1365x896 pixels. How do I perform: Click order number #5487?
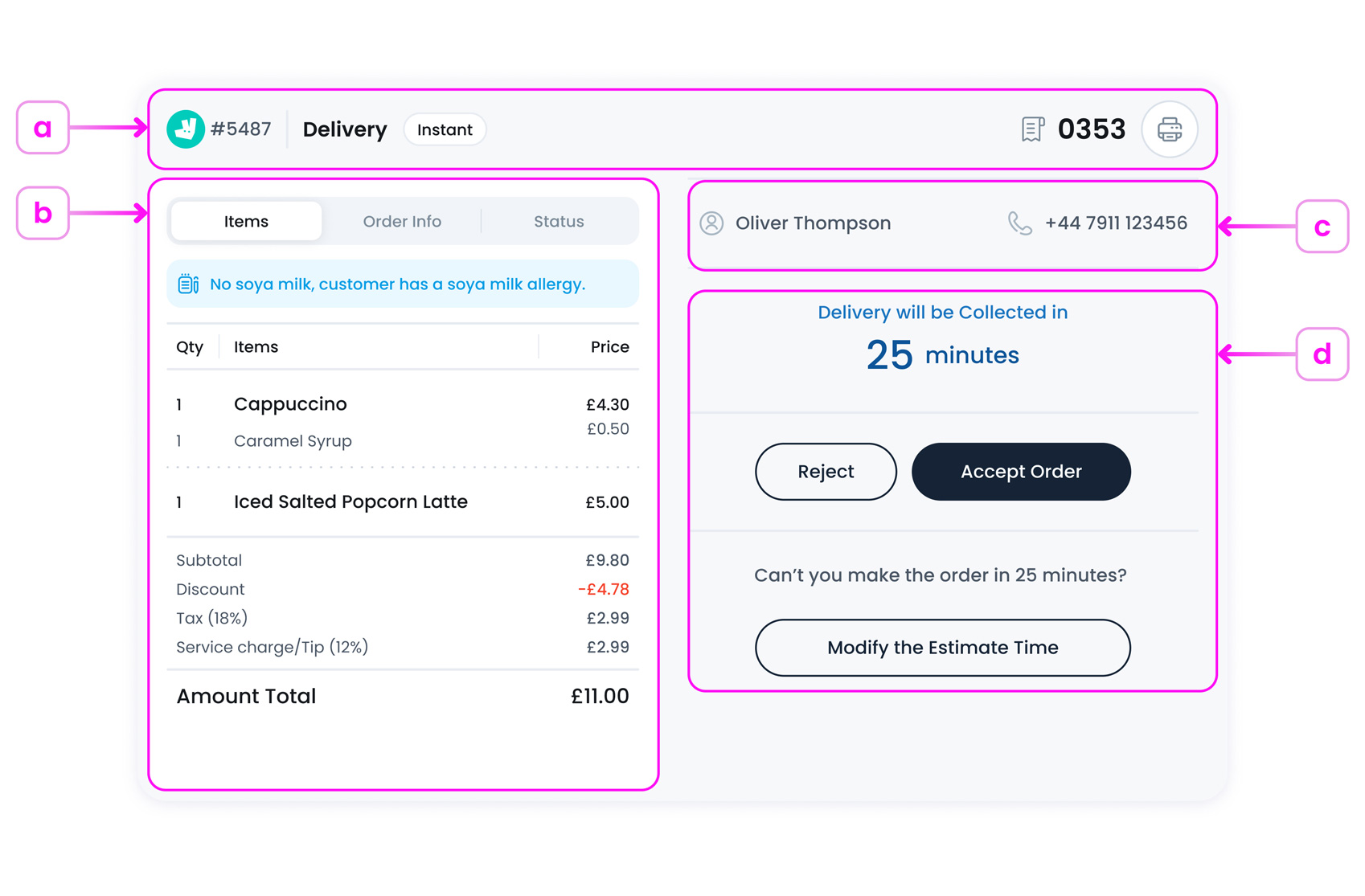click(240, 129)
